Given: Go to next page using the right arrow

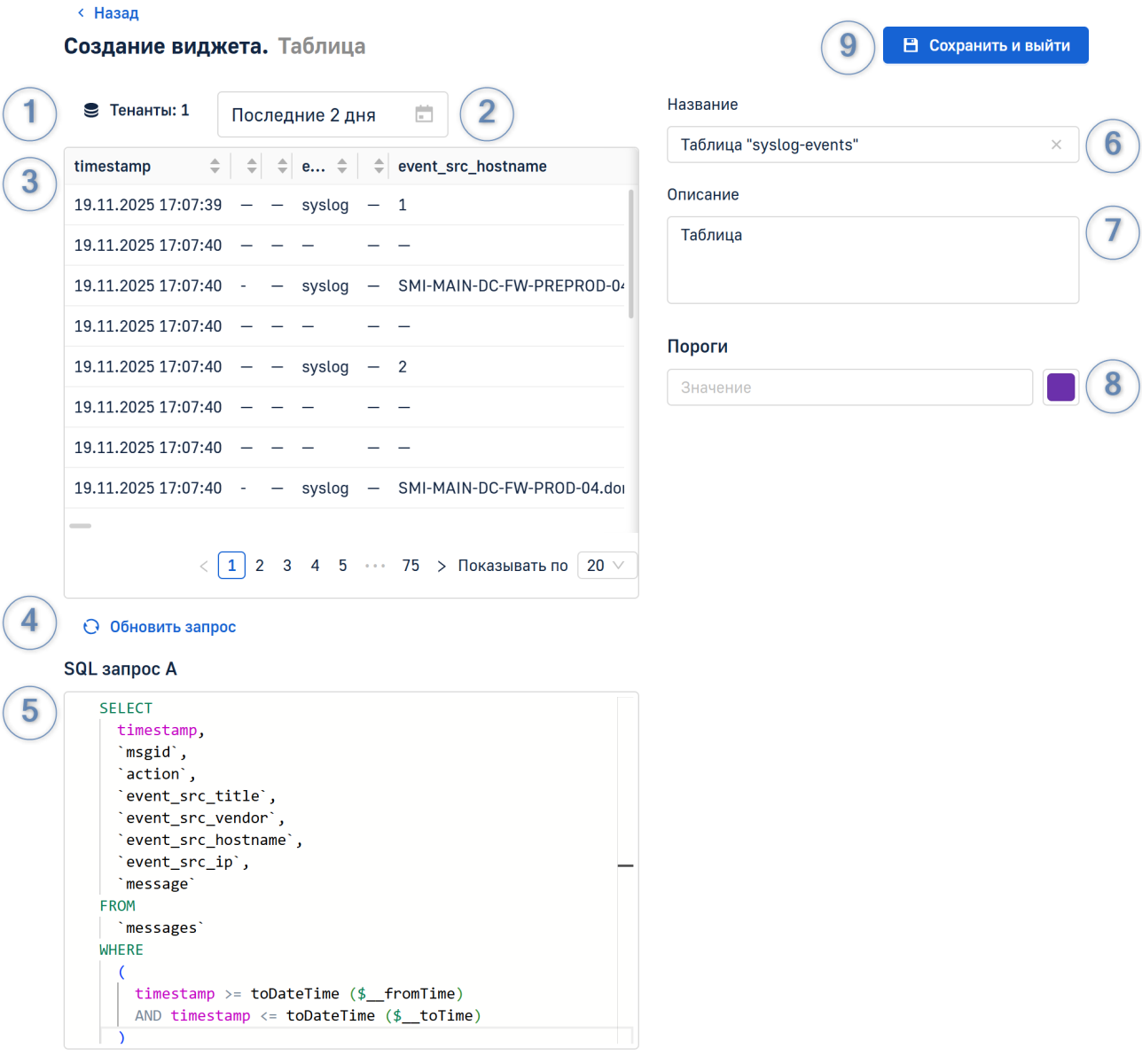Looking at the screenshot, I should tap(441, 566).
